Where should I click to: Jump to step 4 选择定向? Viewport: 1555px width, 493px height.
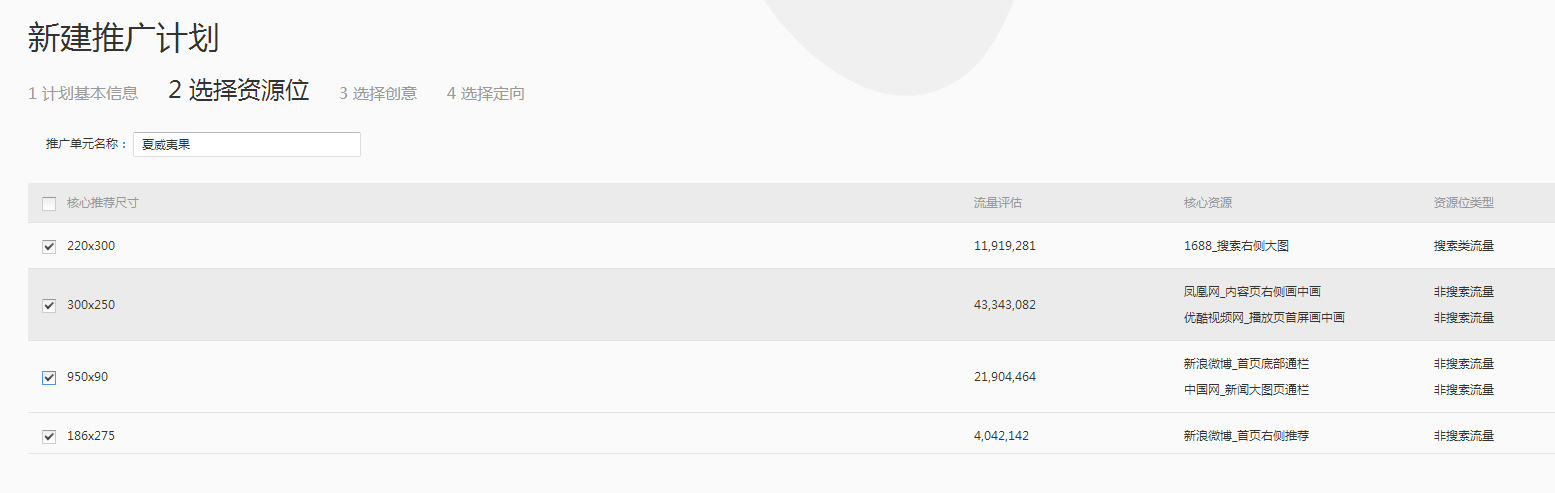click(486, 94)
